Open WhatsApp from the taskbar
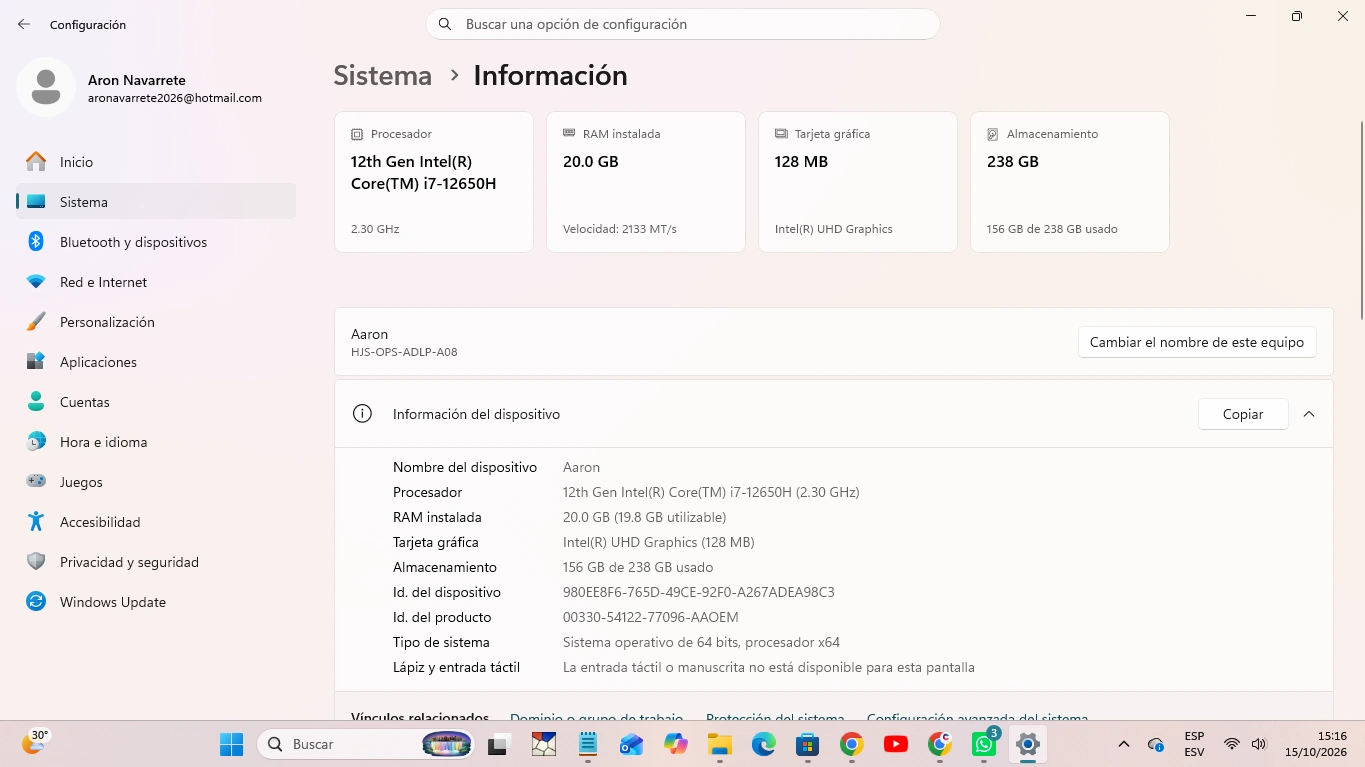The image size is (1365, 767). (x=984, y=744)
